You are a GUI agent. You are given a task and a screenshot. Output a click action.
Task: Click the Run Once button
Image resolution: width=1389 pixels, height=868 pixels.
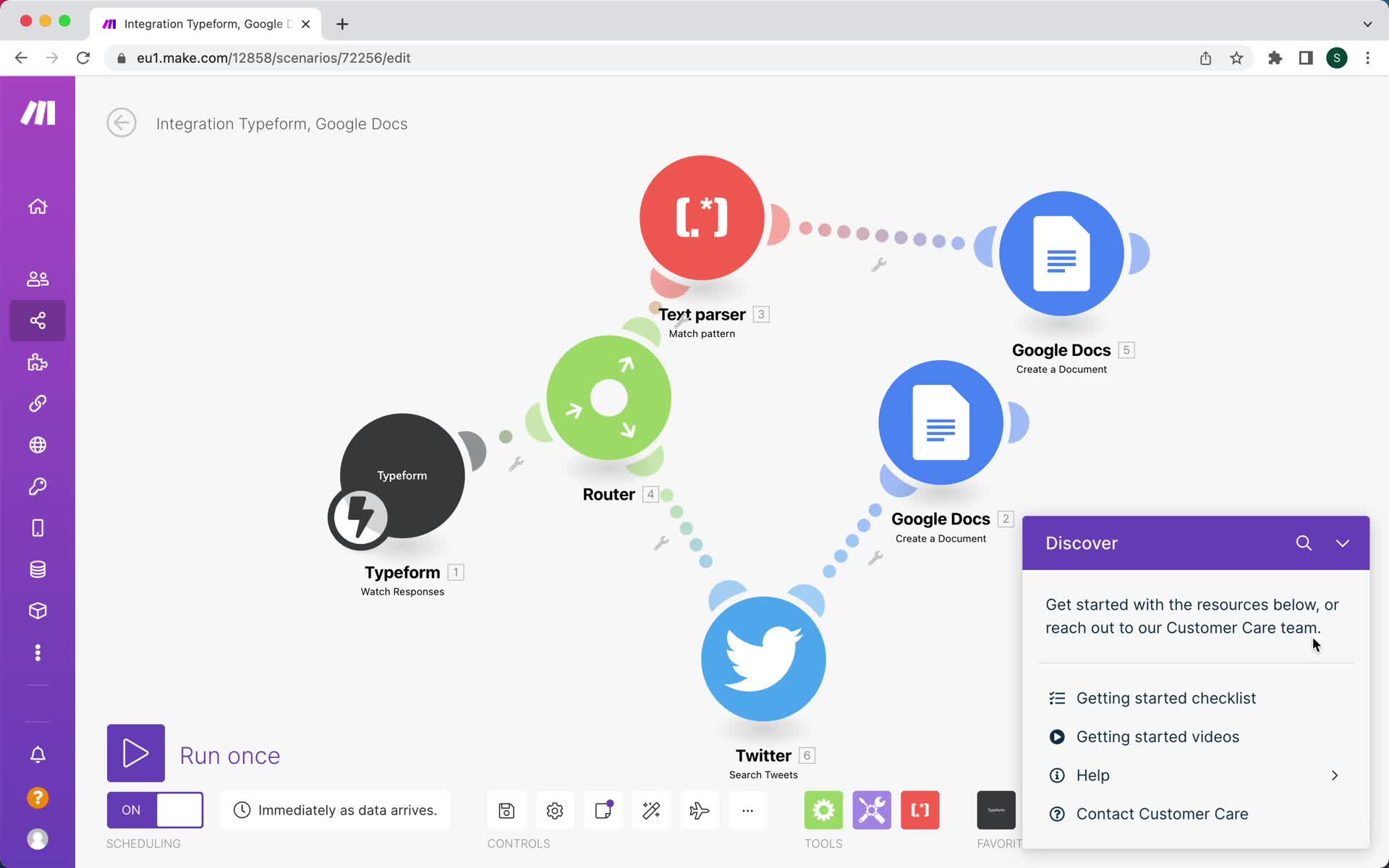click(x=136, y=754)
